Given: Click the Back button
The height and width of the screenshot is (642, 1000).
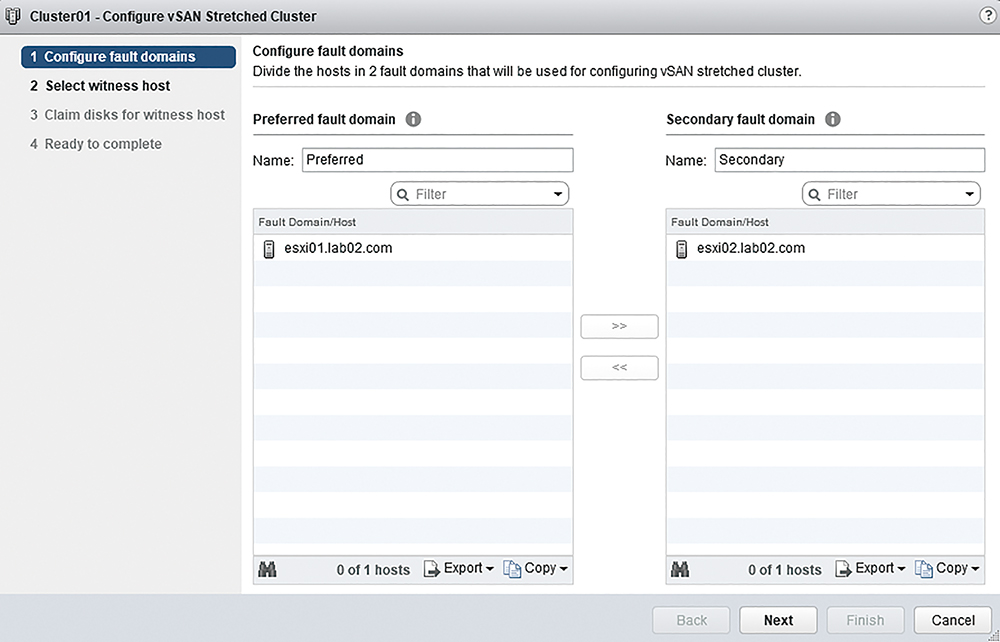Looking at the screenshot, I should (x=691, y=620).
